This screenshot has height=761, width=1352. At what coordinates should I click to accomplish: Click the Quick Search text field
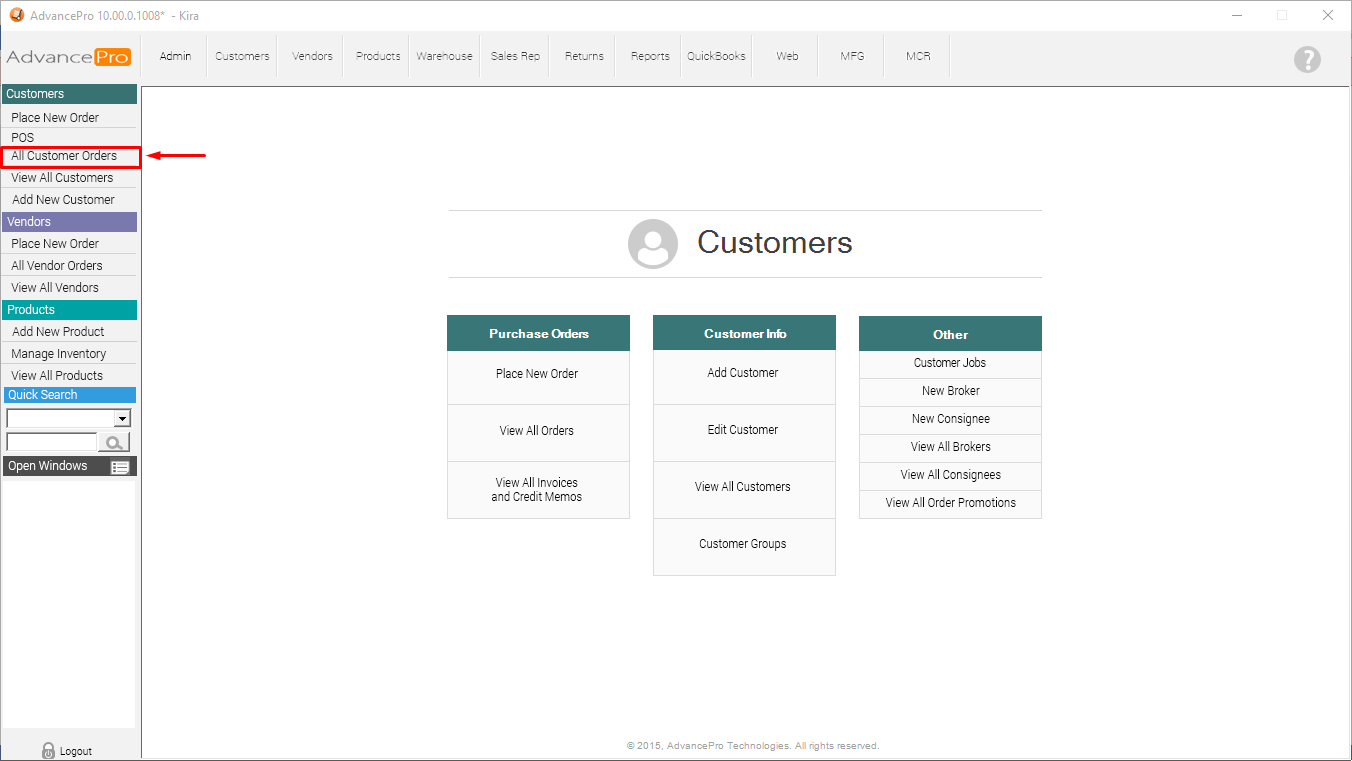[52, 442]
